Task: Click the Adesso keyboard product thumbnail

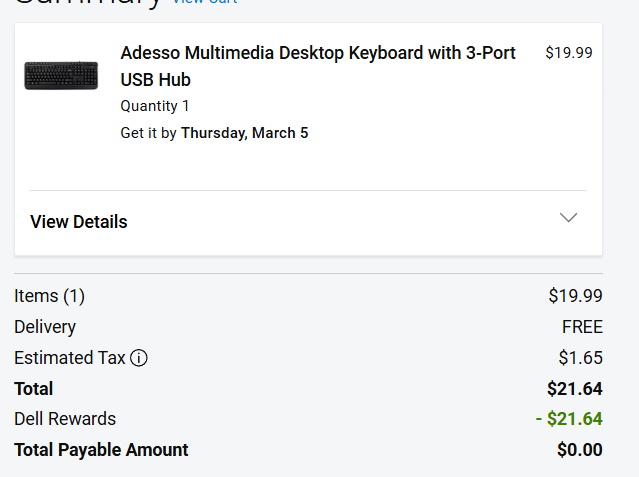Action: [61, 75]
